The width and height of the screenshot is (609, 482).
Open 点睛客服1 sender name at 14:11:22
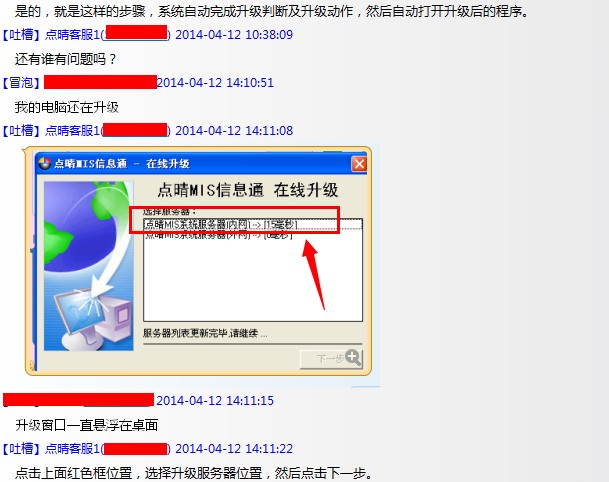click(73, 449)
